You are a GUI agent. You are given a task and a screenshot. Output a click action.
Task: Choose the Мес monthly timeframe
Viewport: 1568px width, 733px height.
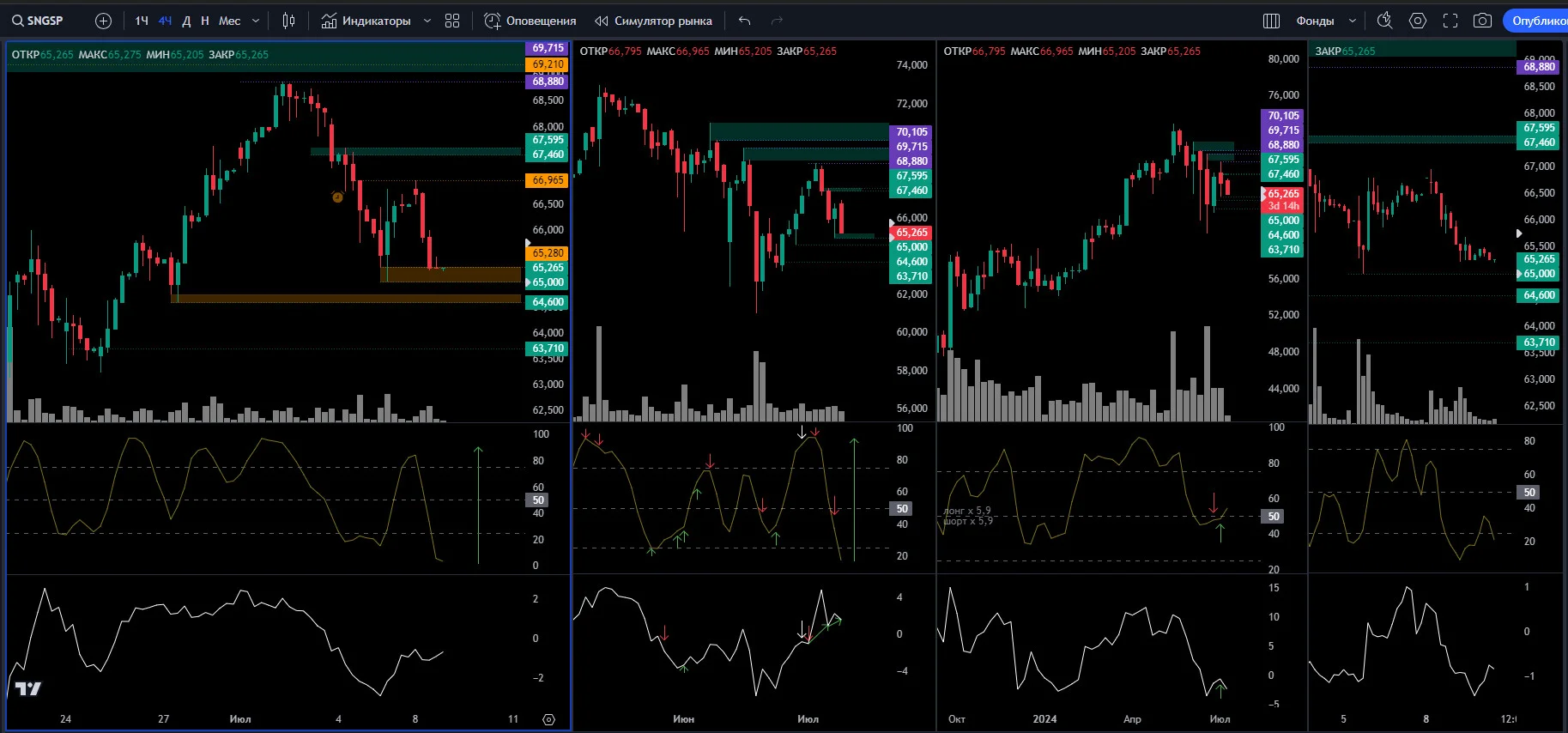point(229,21)
